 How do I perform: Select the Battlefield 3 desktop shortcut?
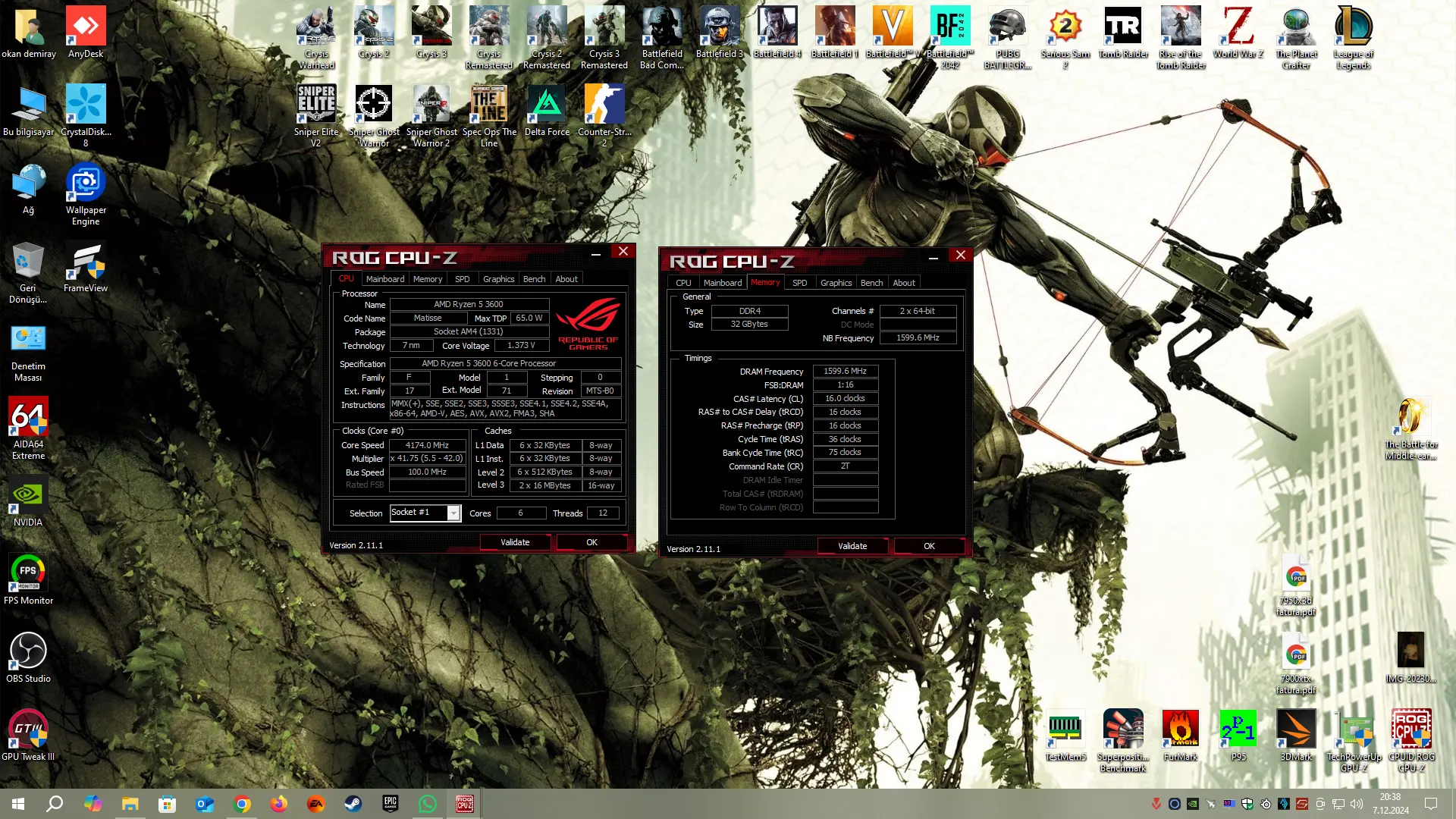click(x=720, y=33)
